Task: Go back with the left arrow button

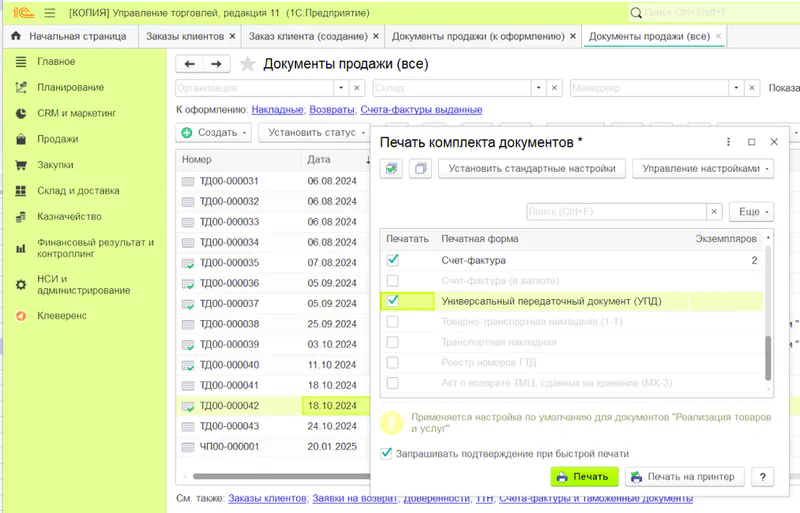Action: [190, 64]
